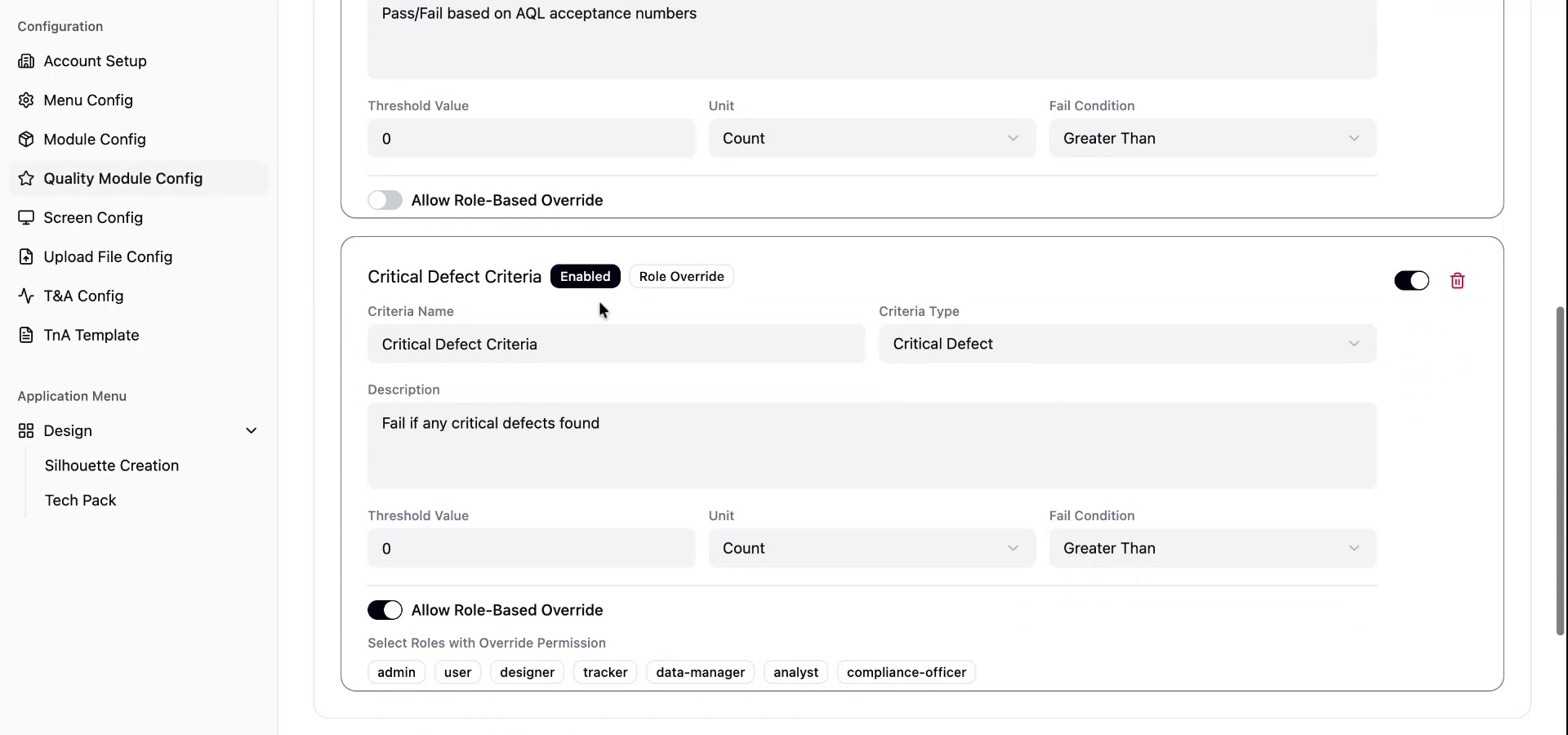The height and width of the screenshot is (735, 1568).
Task: Click the page vertical scrollbar thumb
Action: (1560, 470)
